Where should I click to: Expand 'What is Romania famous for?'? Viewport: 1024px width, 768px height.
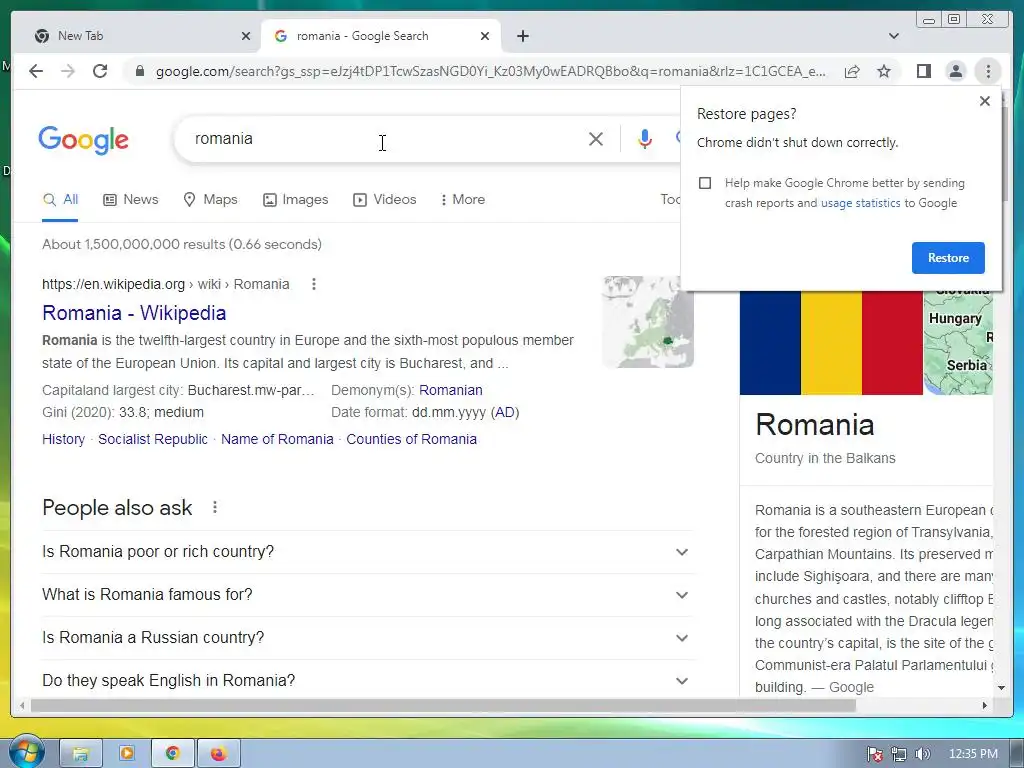point(368,595)
